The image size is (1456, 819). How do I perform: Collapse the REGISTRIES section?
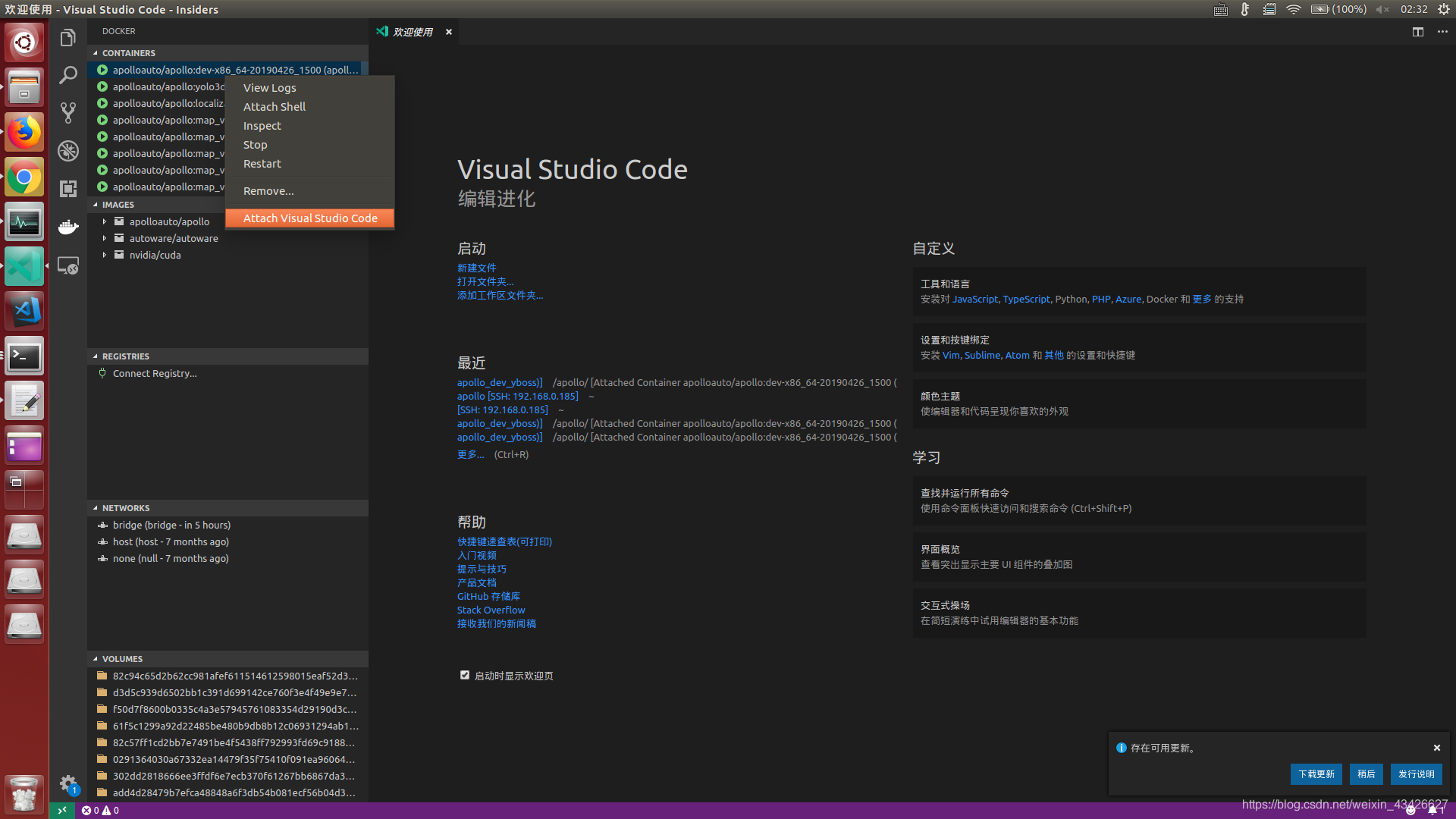point(227,356)
